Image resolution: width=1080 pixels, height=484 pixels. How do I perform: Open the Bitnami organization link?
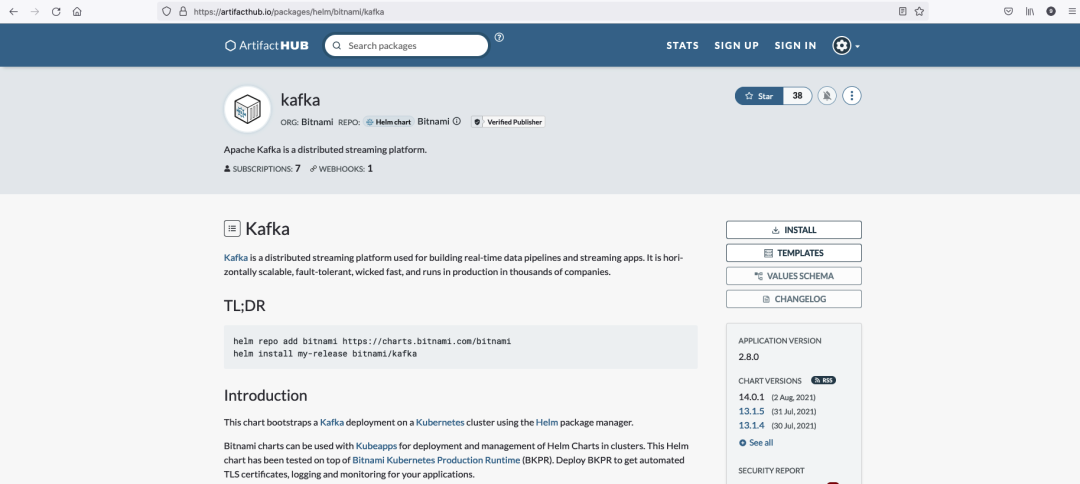click(318, 121)
